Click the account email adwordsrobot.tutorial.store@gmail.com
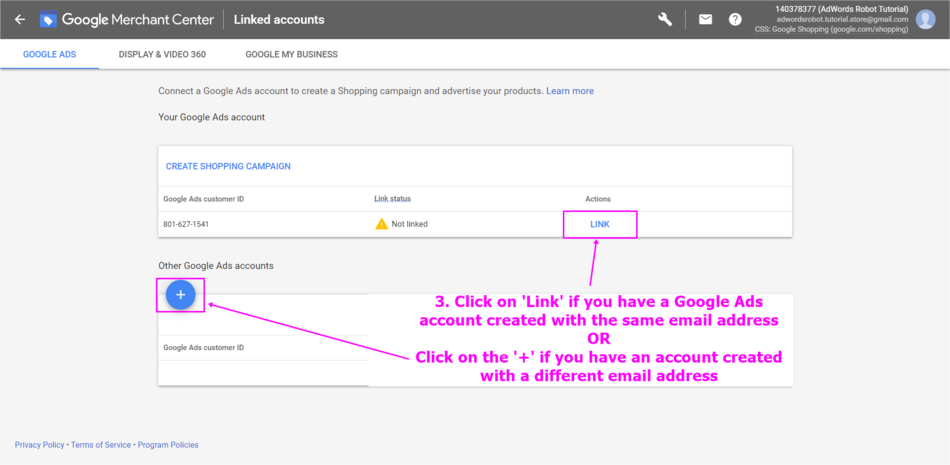 842,19
